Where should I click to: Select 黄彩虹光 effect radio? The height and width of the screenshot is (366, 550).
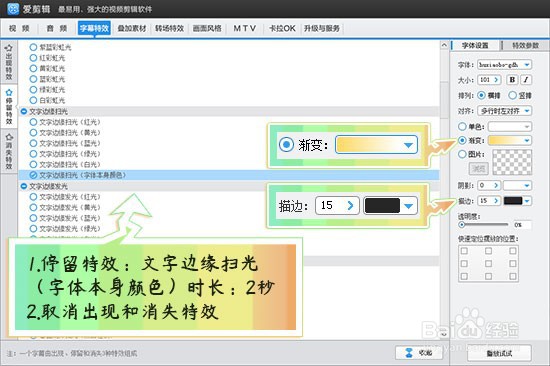point(33,68)
